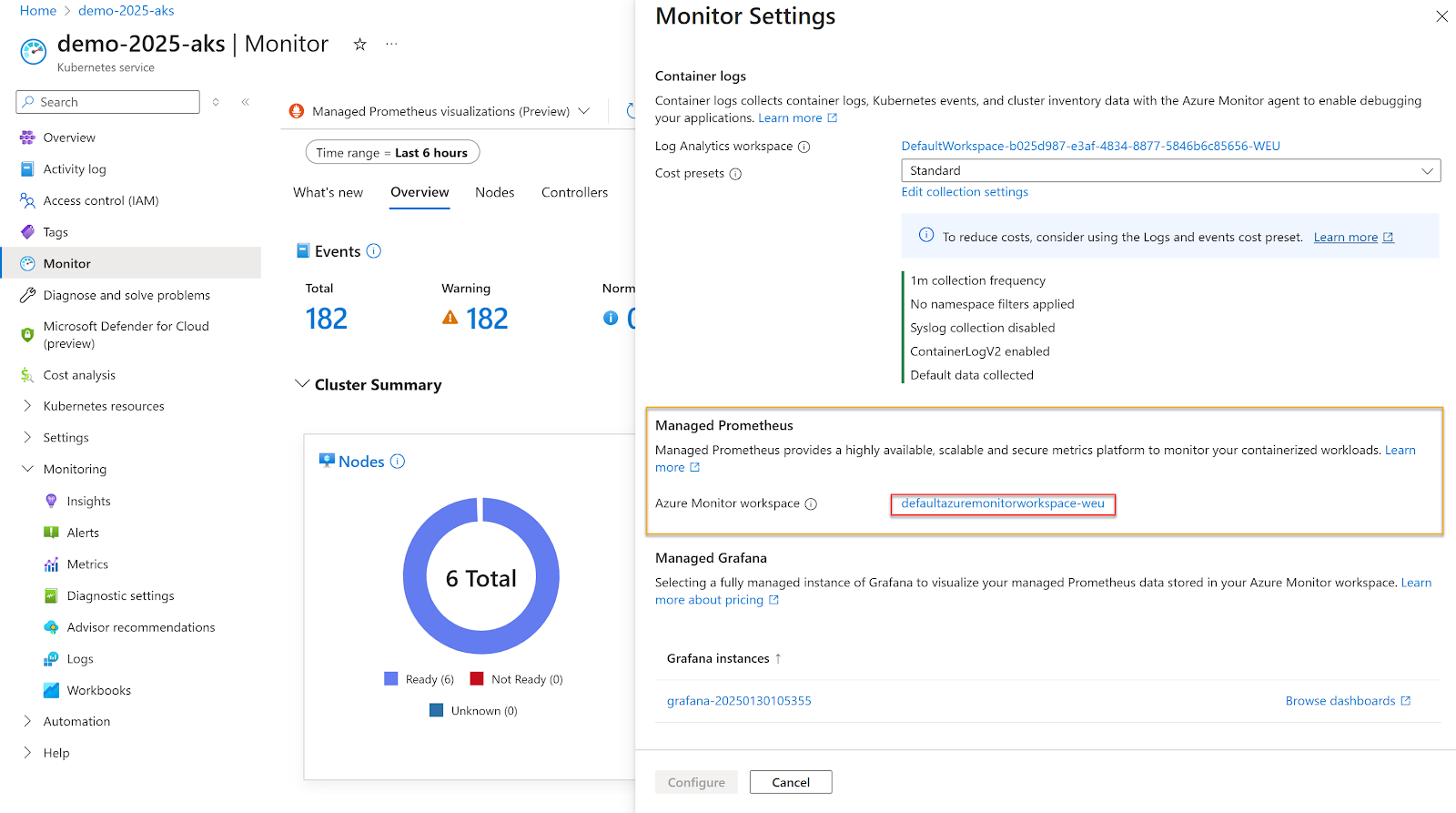This screenshot has height=813, width=1456.
Task: Click the Configure button
Action: [x=696, y=782]
